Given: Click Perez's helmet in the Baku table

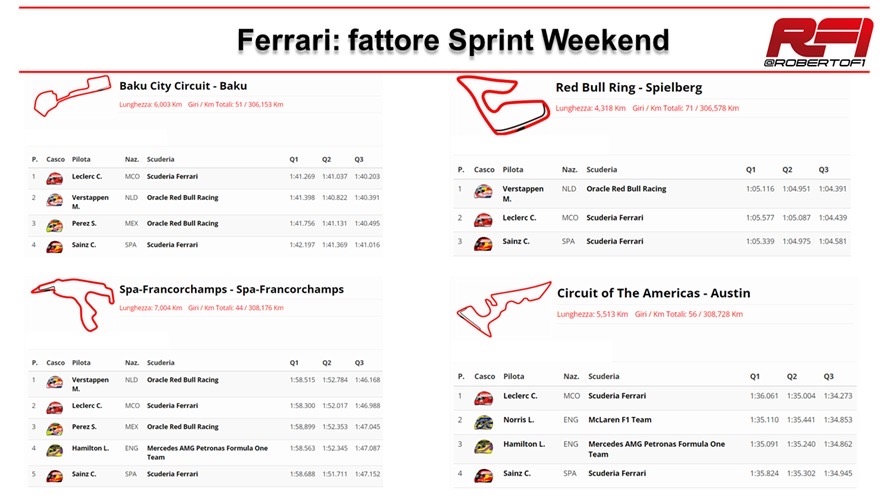Looking at the screenshot, I should [x=55, y=224].
